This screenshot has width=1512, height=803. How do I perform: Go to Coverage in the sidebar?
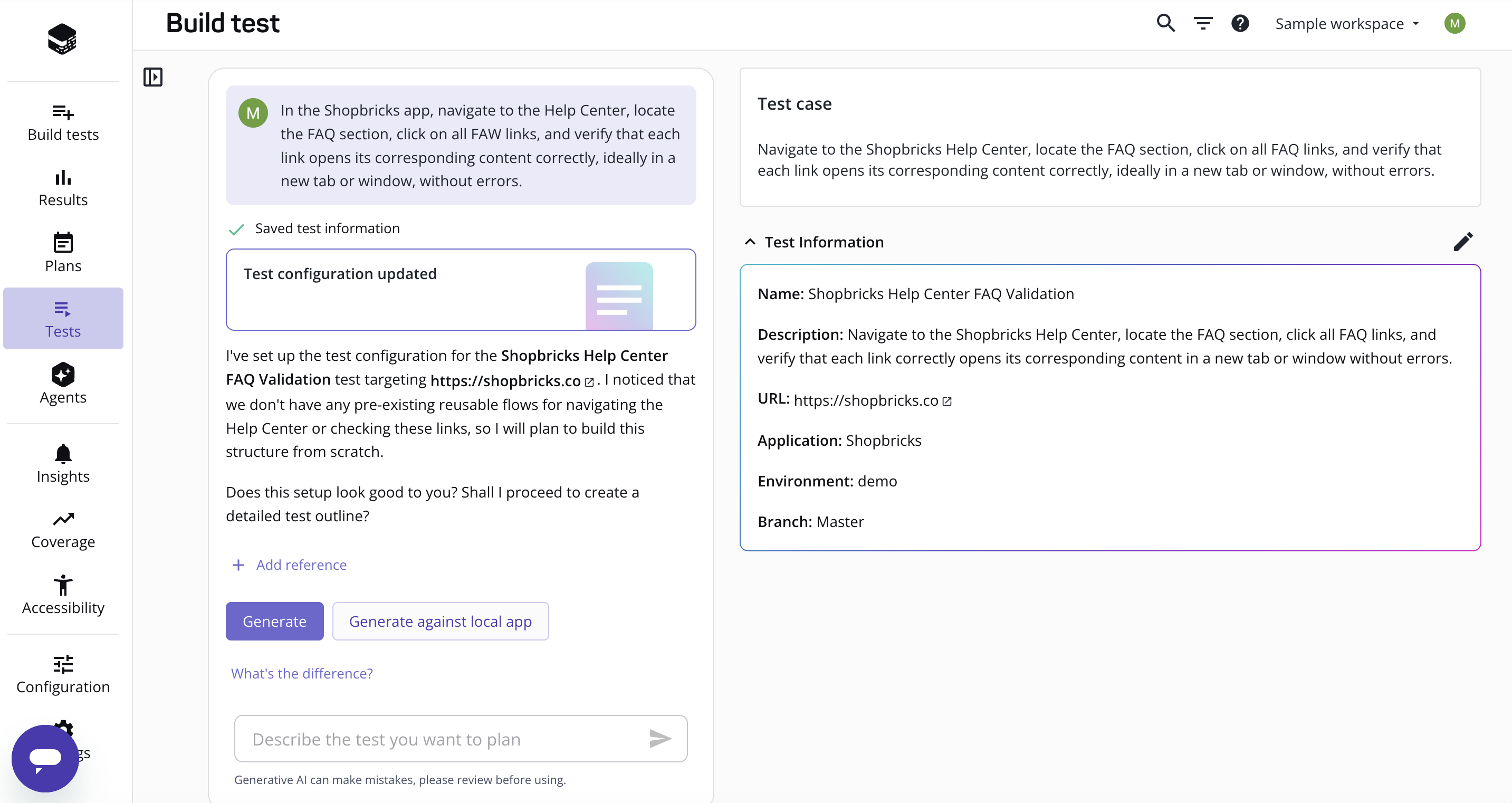point(63,530)
